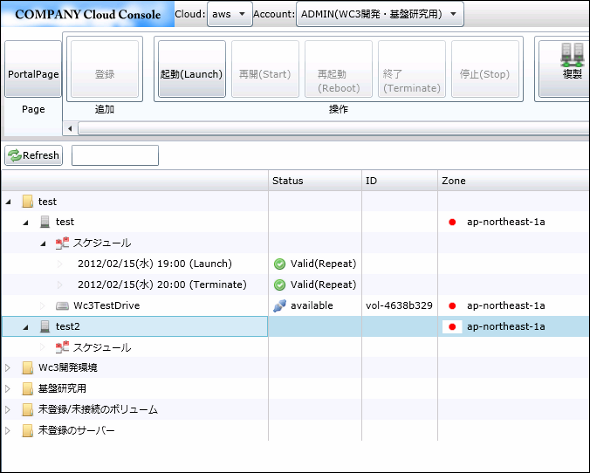Click the 起動(Launch) button
590x473 pixels.
pos(192,69)
